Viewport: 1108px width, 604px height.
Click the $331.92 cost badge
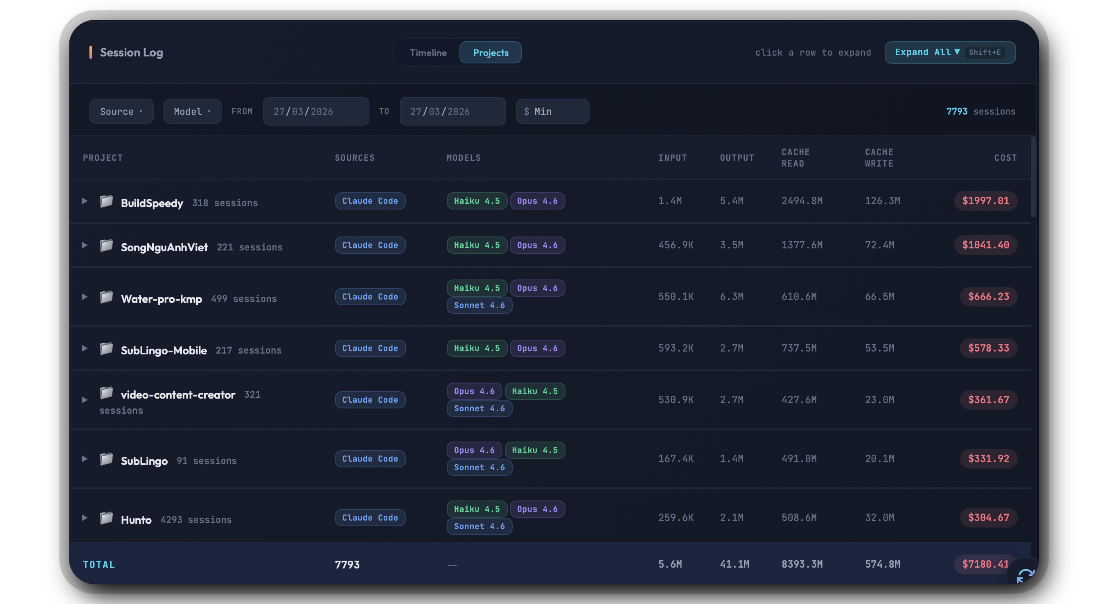(x=989, y=458)
